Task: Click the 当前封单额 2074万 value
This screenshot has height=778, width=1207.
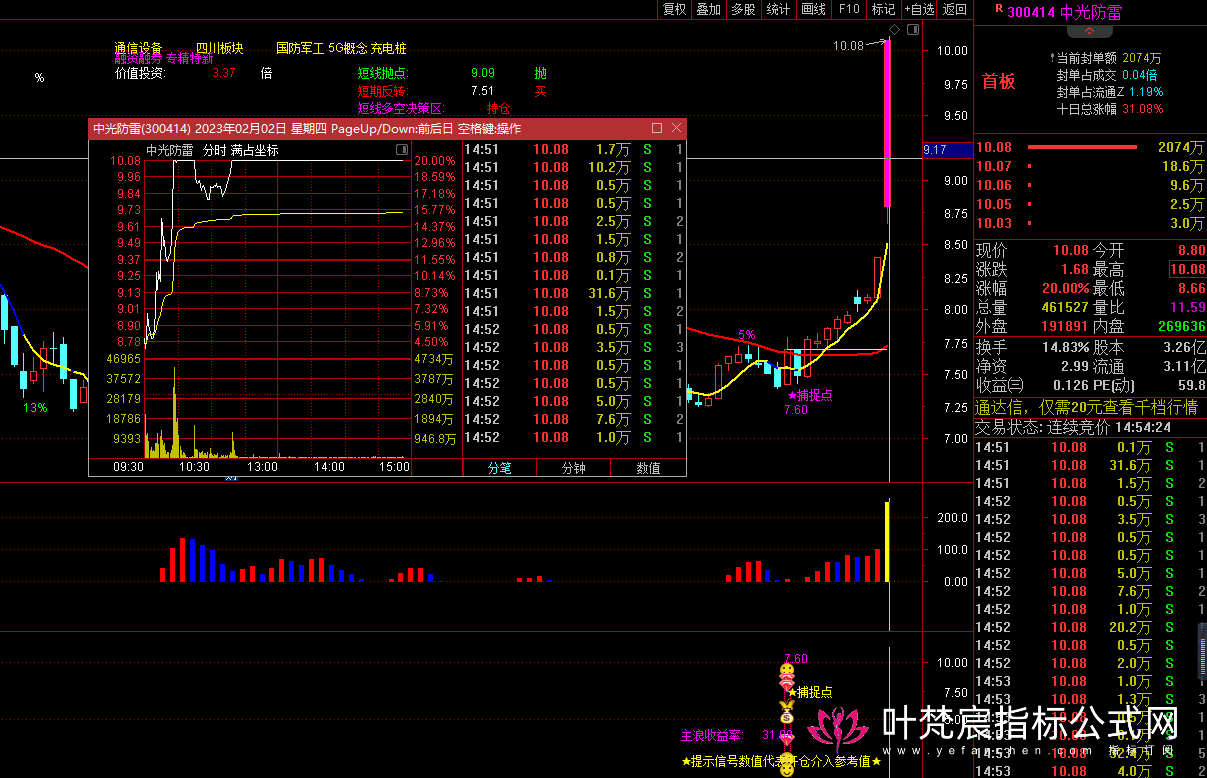Action: 1141,58
